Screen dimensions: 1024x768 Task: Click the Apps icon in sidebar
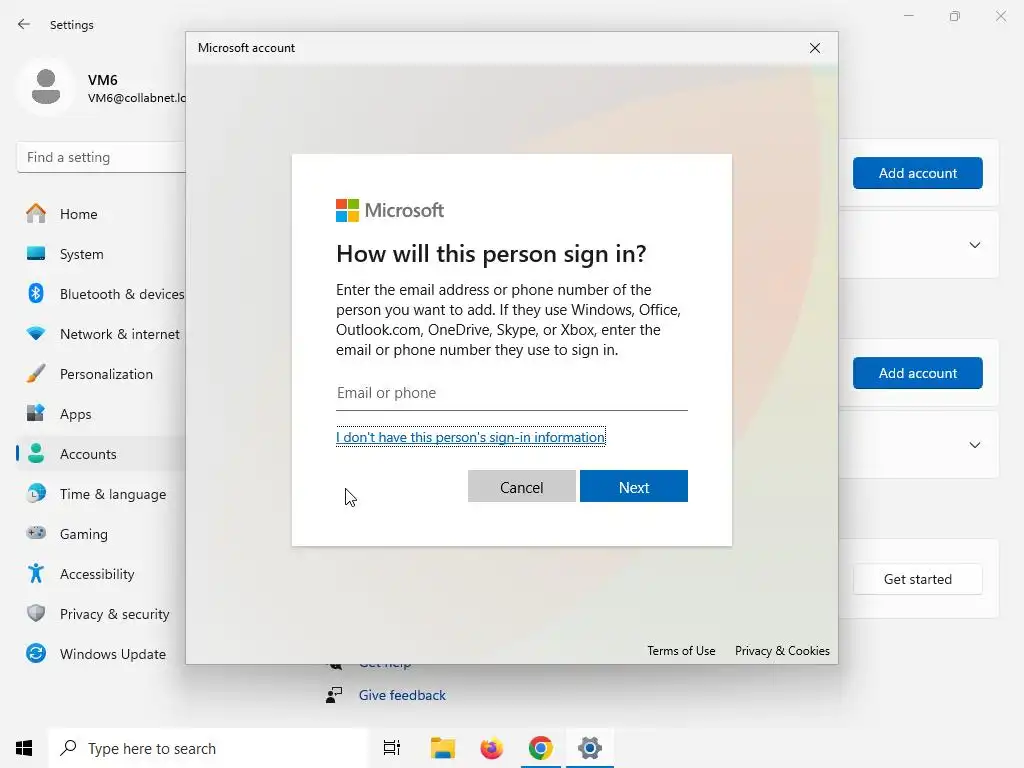[36, 413]
